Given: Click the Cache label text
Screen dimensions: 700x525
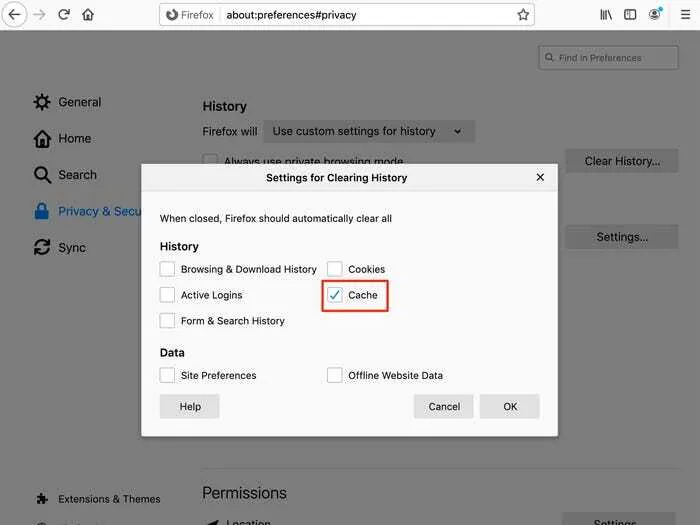Looking at the screenshot, I should (362, 295).
